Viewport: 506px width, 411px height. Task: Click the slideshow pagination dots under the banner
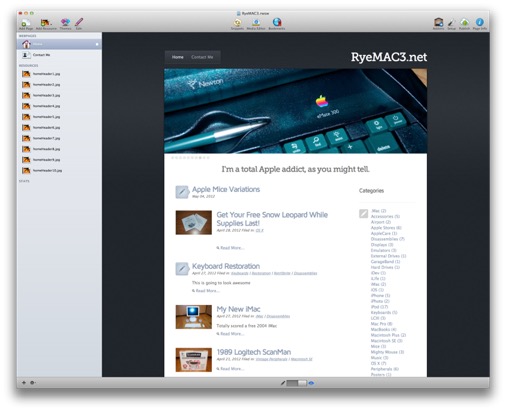tap(190, 158)
